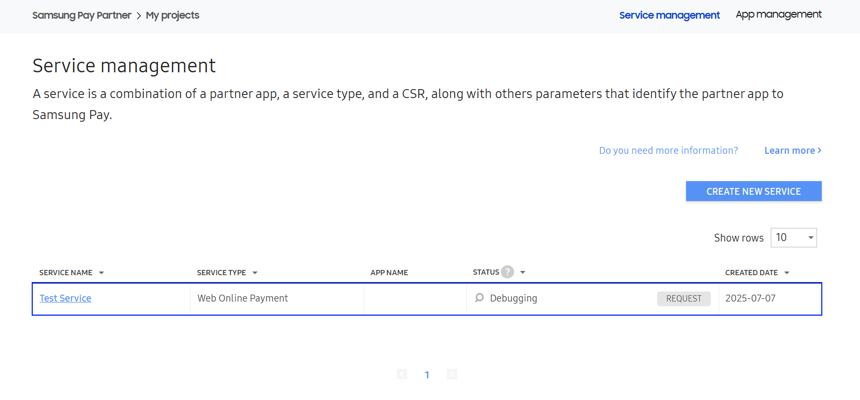Open the Test Service link
This screenshot has height=400, width=860.
pyautogui.click(x=65, y=298)
